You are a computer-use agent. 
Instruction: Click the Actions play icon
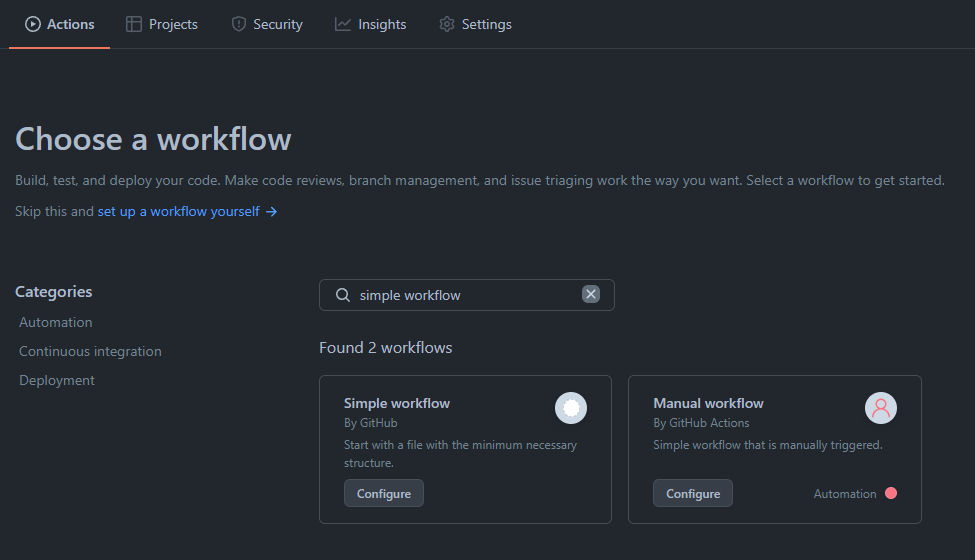(x=33, y=24)
